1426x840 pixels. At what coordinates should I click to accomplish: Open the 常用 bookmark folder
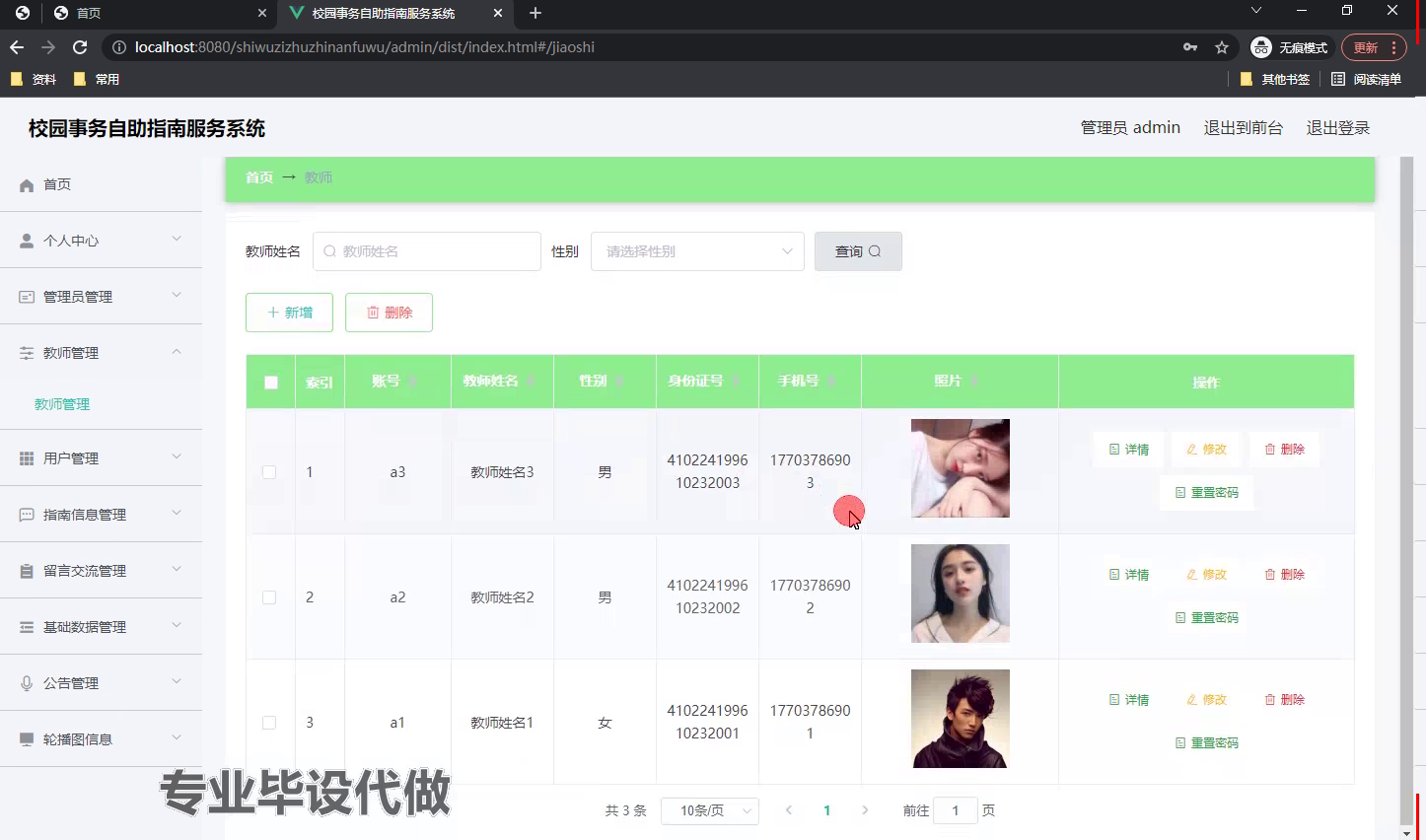(97, 80)
